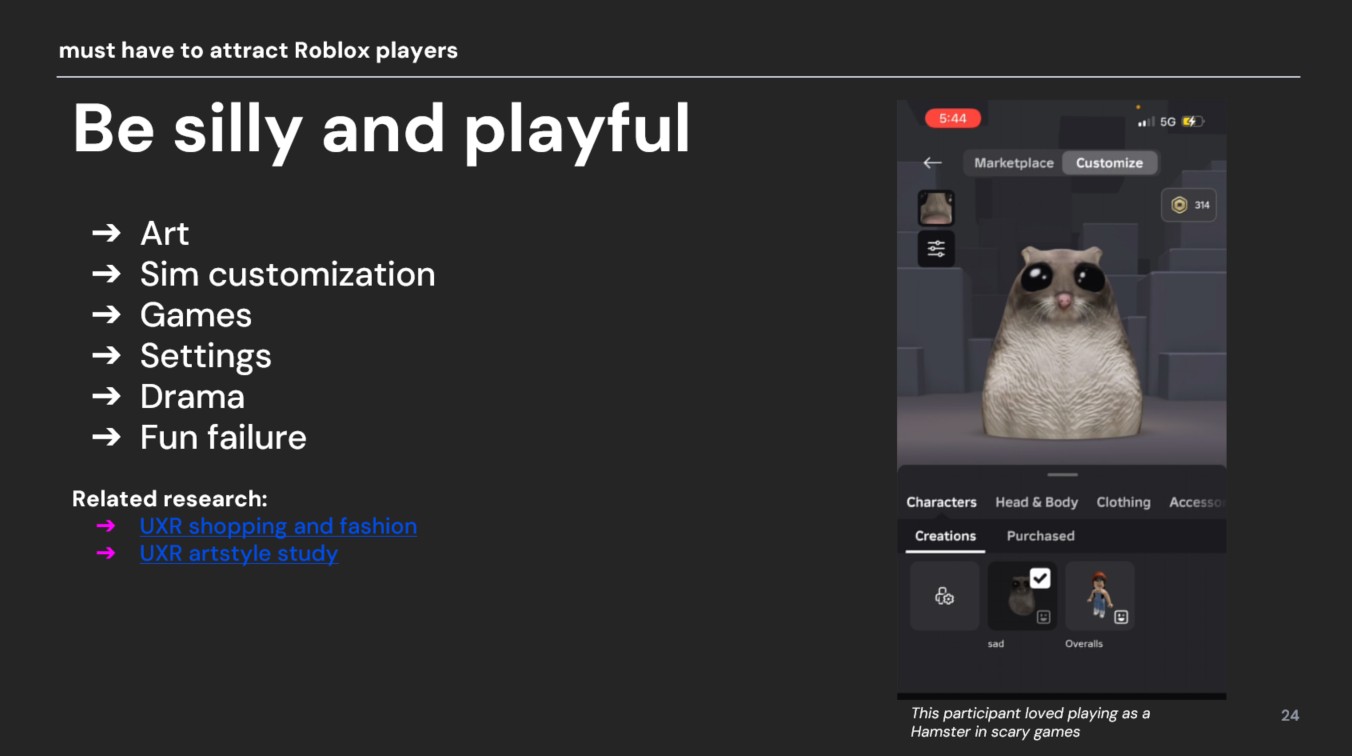
Task: Click the 'sad' label under the character tile
Action: [996, 644]
